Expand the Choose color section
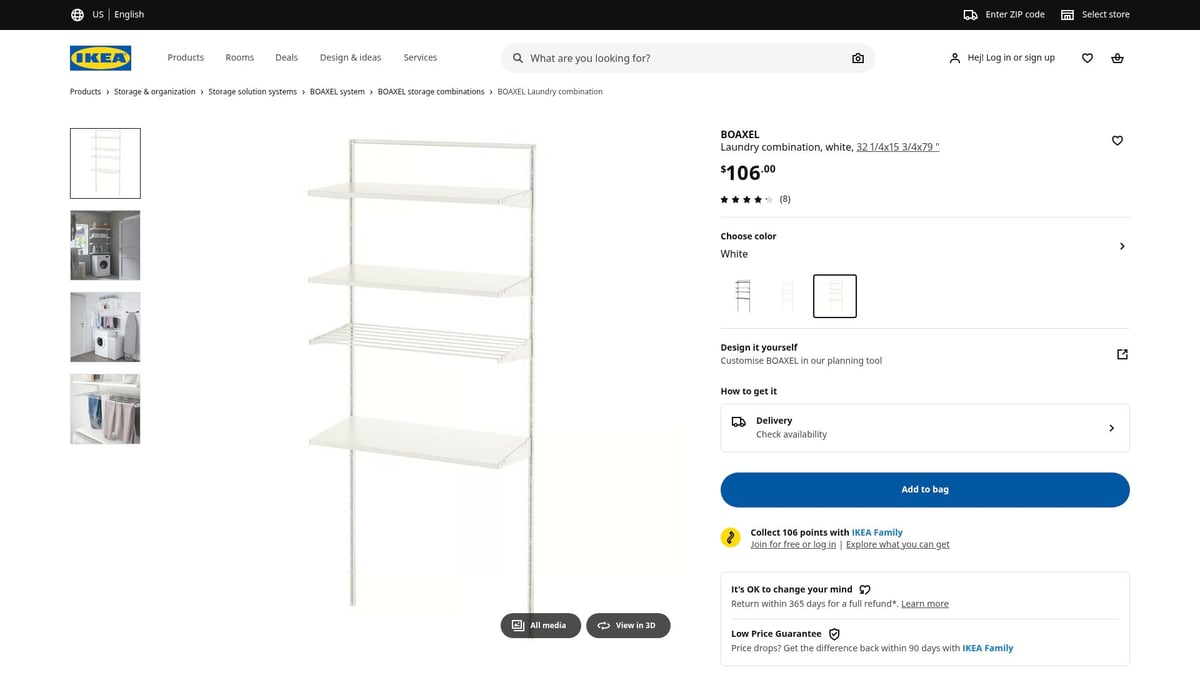Viewport: 1200px width, 675px height. coord(1121,245)
